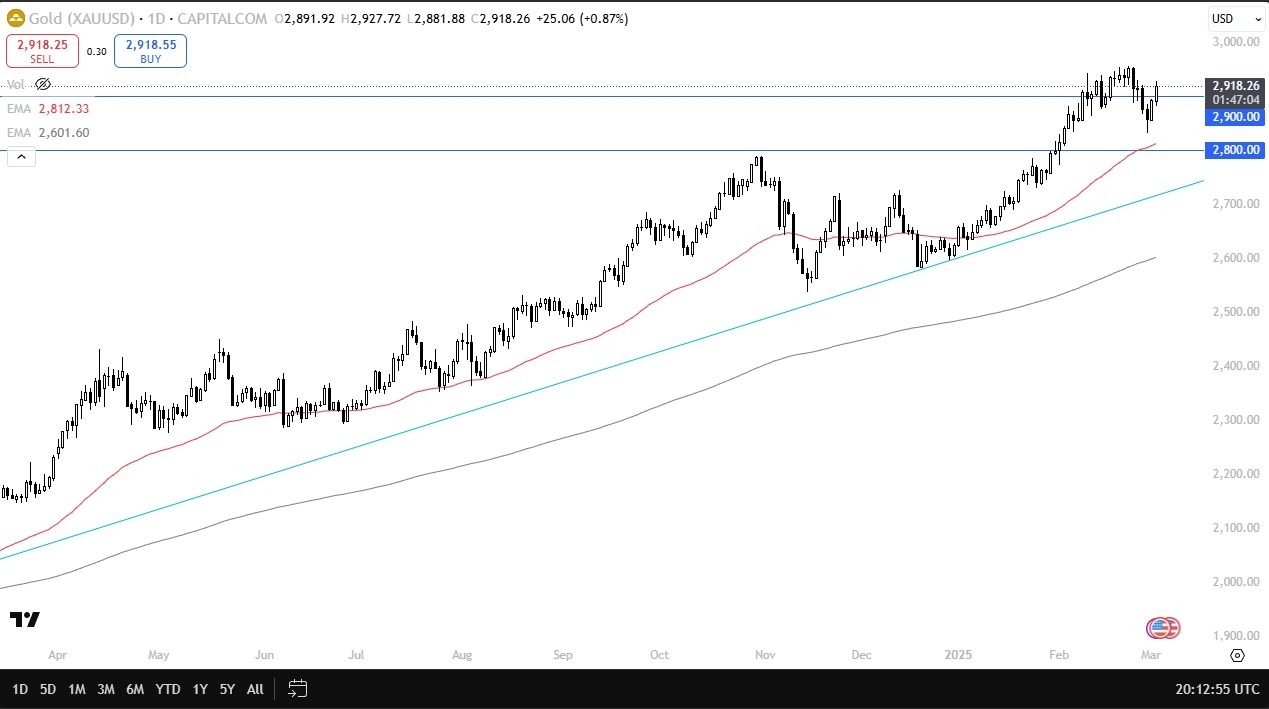The image size is (1269, 709).
Task: Open the chart settings gear on the time axis
Action: click(1237, 656)
